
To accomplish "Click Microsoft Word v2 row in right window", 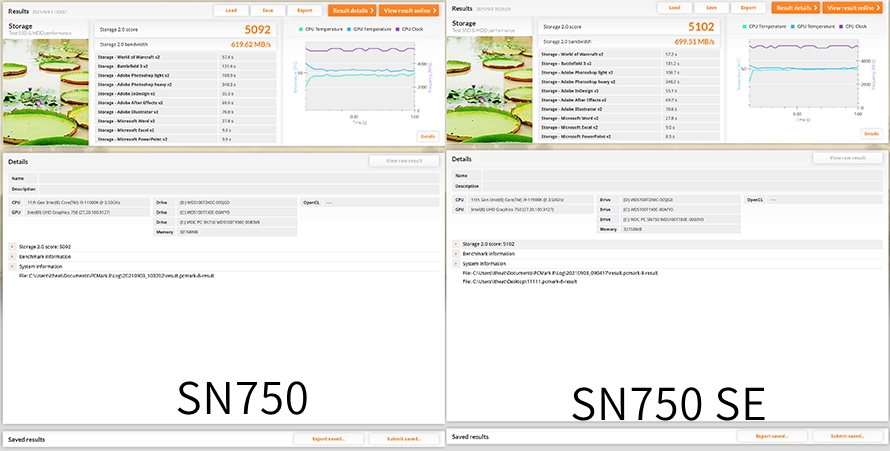I will pos(629,118).
